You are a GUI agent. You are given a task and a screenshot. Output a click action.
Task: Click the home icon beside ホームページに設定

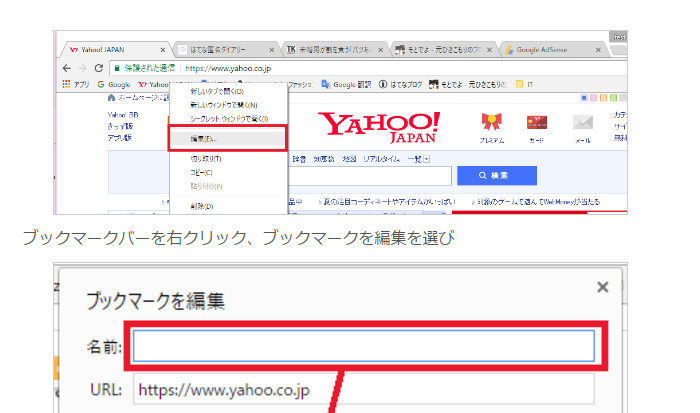coord(111,98)
